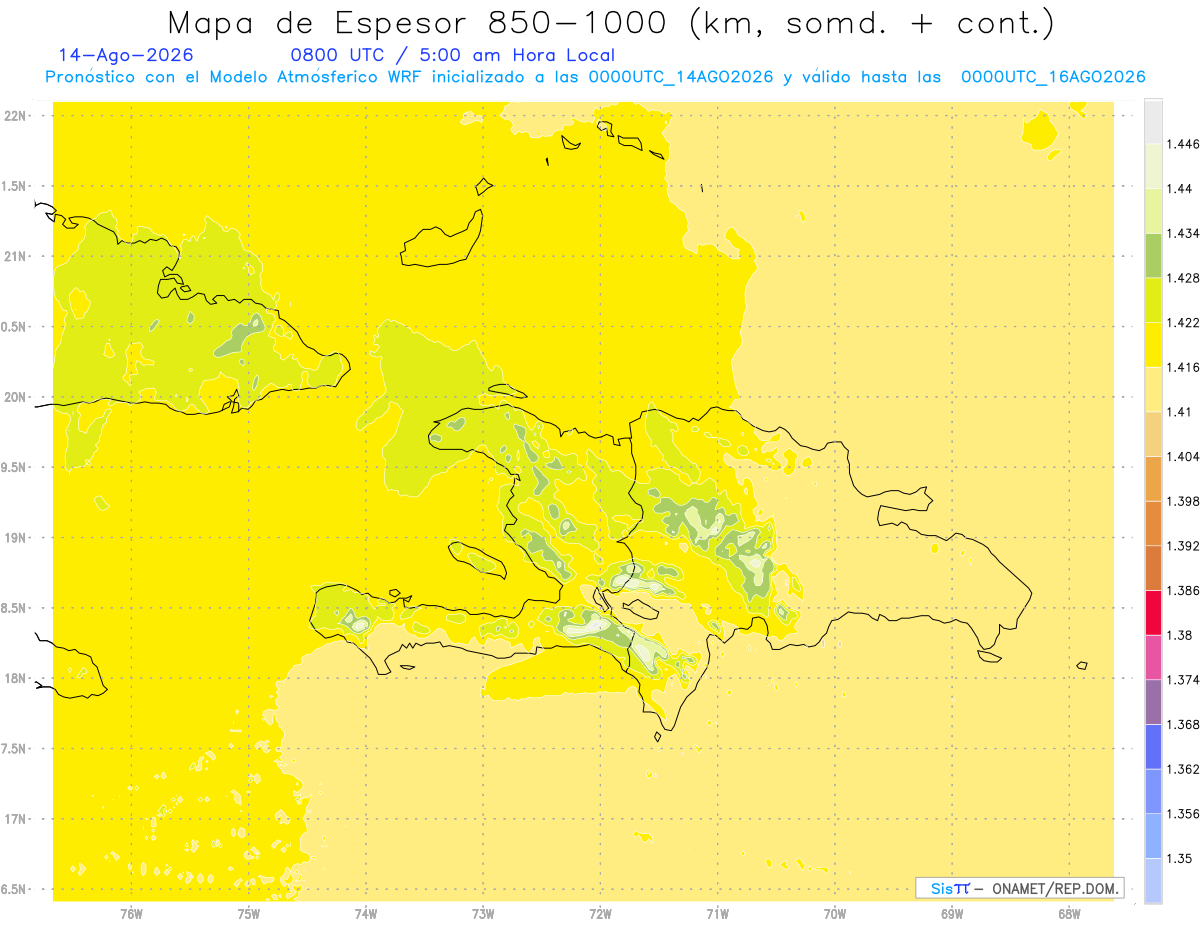
Task: Click the latitude label 19N
Action: point(16,538)
